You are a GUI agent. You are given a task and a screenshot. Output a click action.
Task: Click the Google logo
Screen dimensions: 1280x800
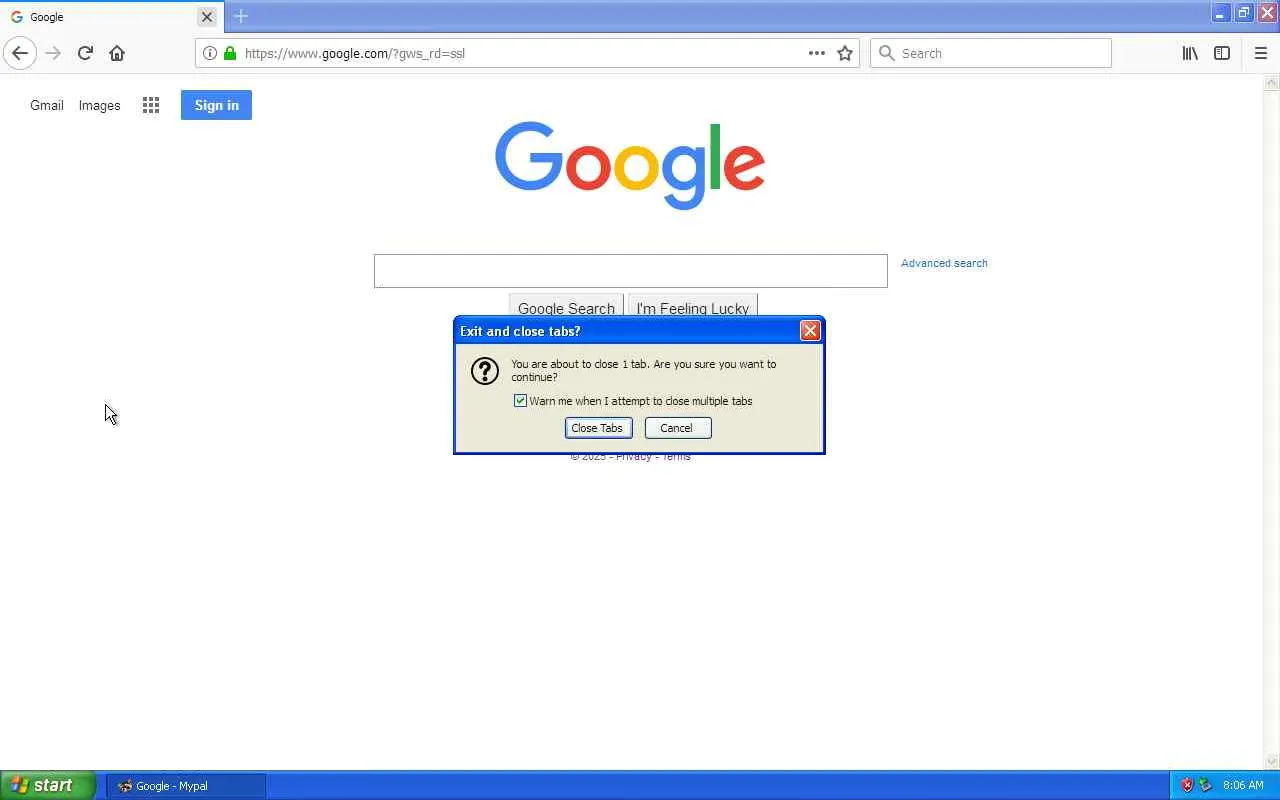click(x=630, y=165)
